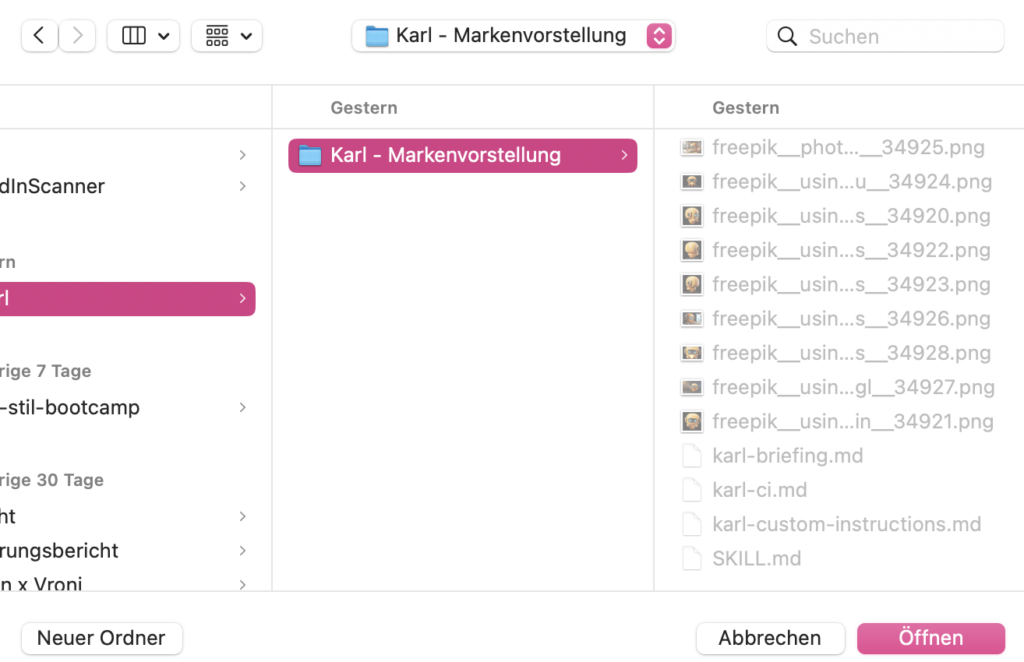Go back with the left arrow button

[39, 35]
